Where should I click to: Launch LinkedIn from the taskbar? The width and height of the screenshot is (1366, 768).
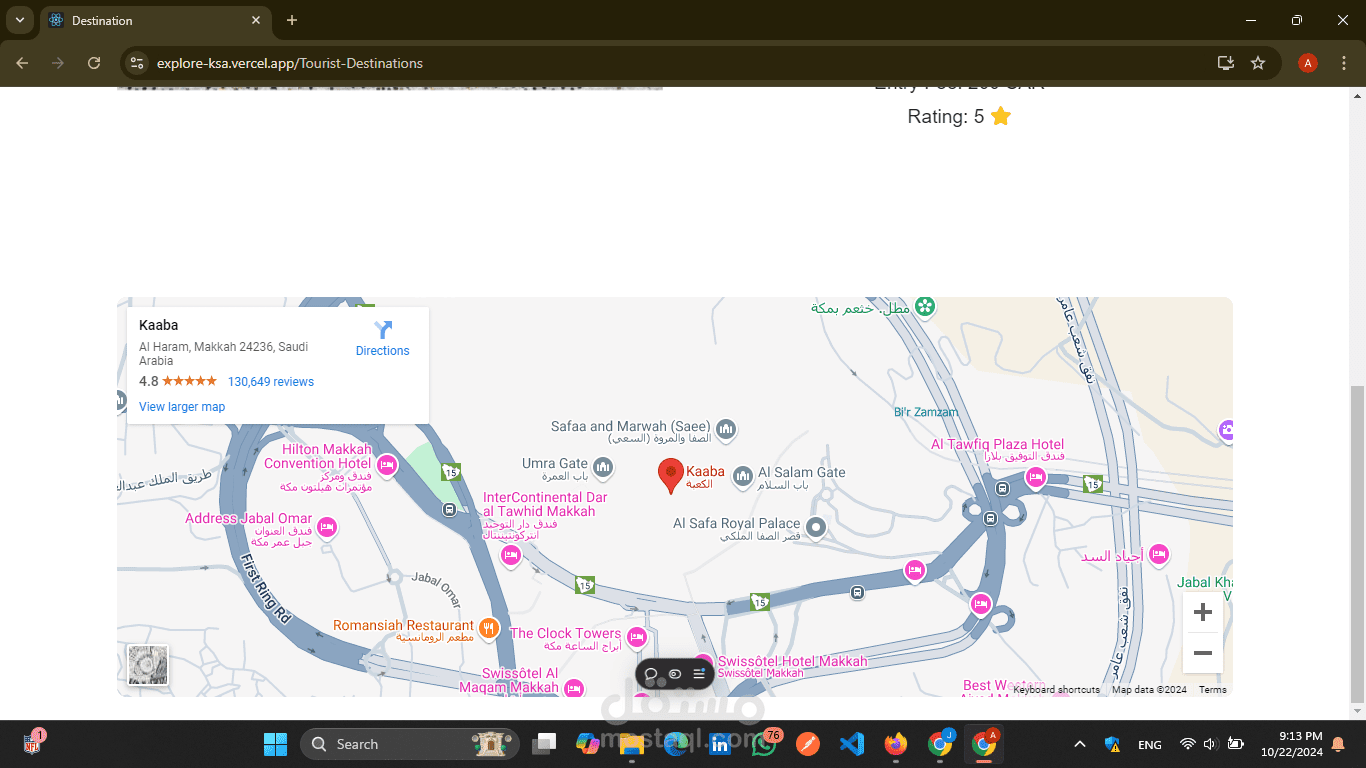(720, 744)
